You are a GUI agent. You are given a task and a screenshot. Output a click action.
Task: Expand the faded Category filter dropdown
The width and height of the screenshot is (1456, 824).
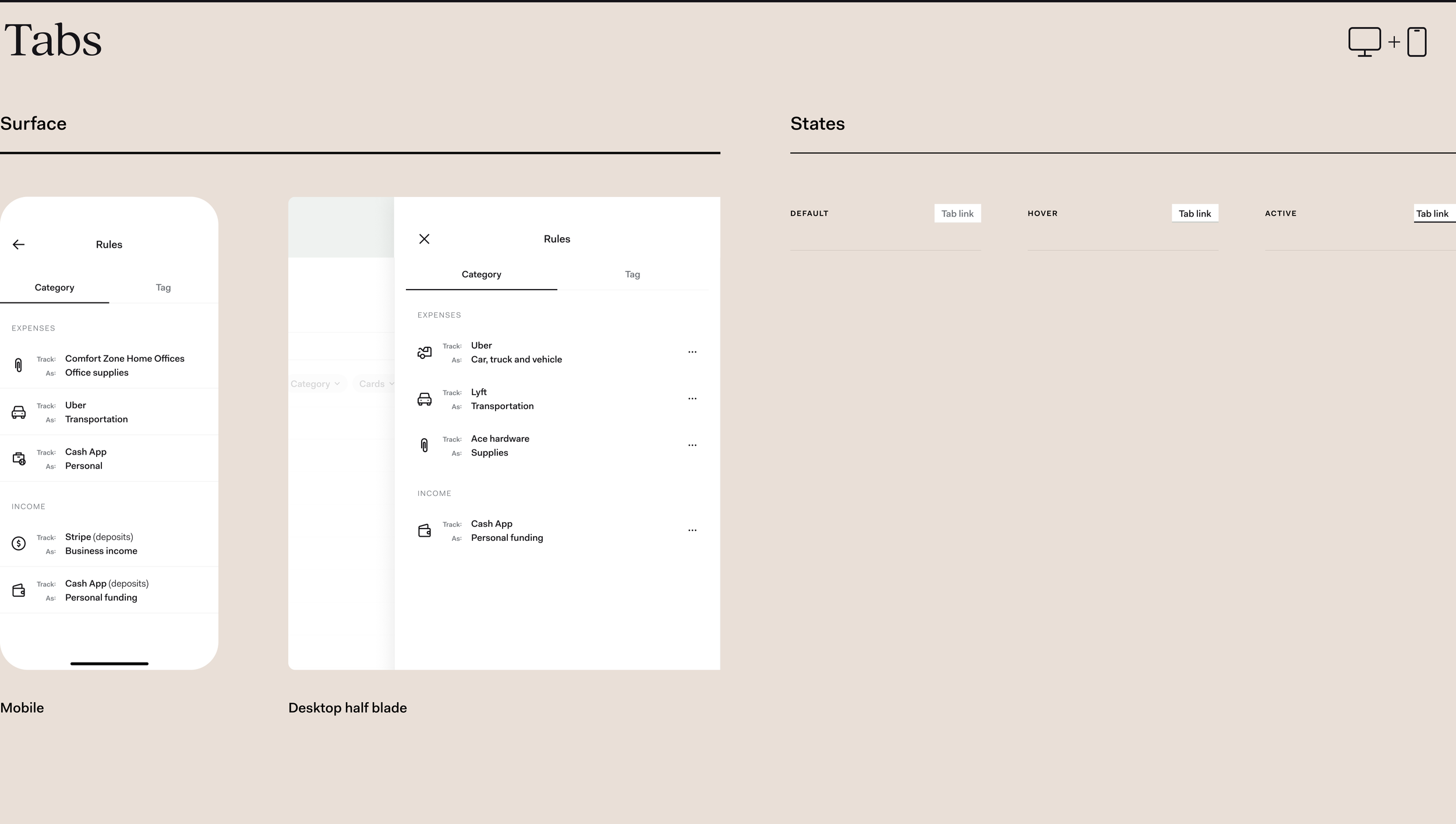tap(315, 384)
